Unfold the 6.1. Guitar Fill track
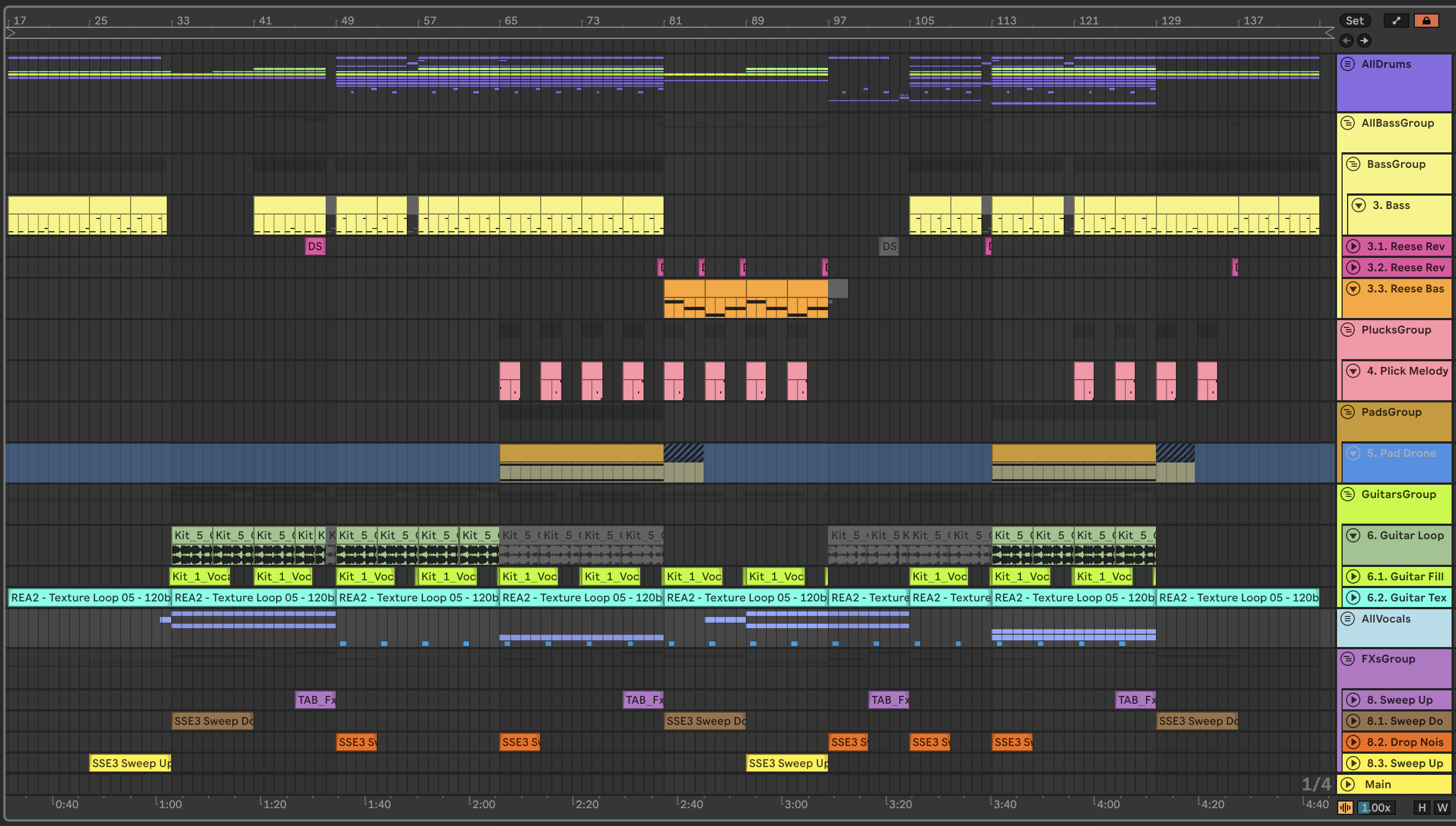The image size is (1456, 826). tap(1353, 576)
